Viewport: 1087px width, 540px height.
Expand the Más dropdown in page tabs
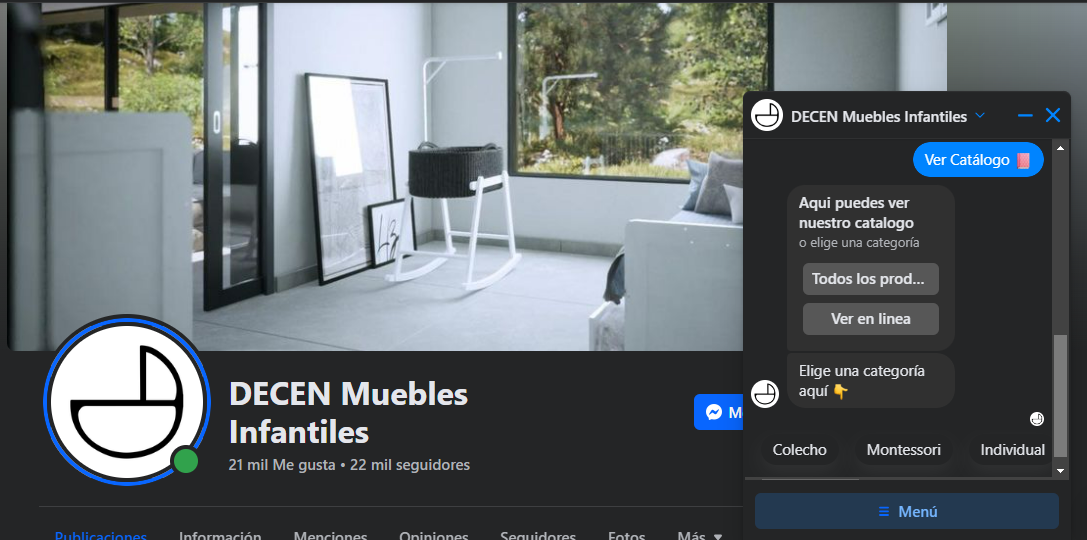(699, 534)
